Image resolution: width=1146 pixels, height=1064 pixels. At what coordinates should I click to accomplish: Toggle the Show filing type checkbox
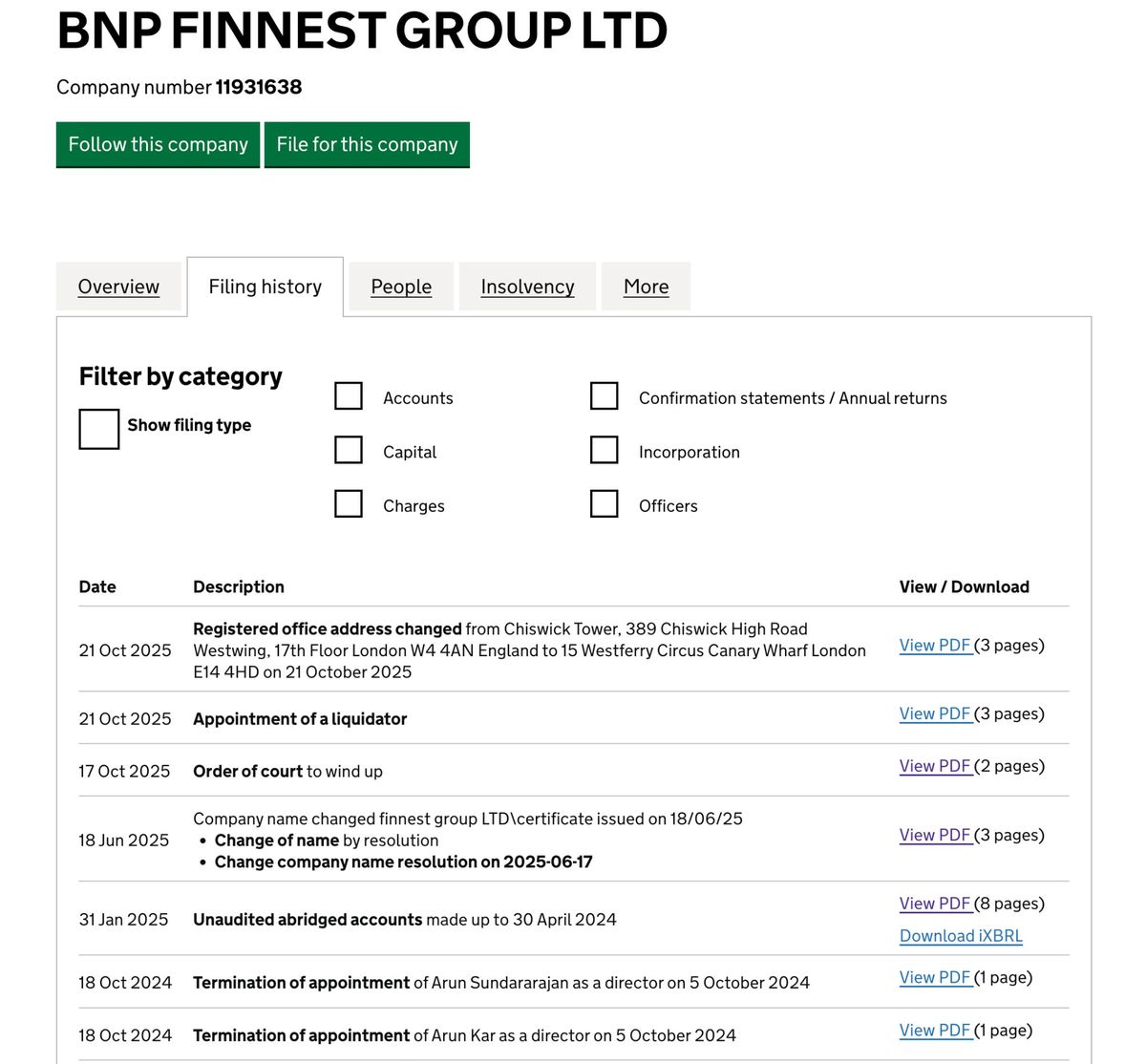click(x=97, y=430)
